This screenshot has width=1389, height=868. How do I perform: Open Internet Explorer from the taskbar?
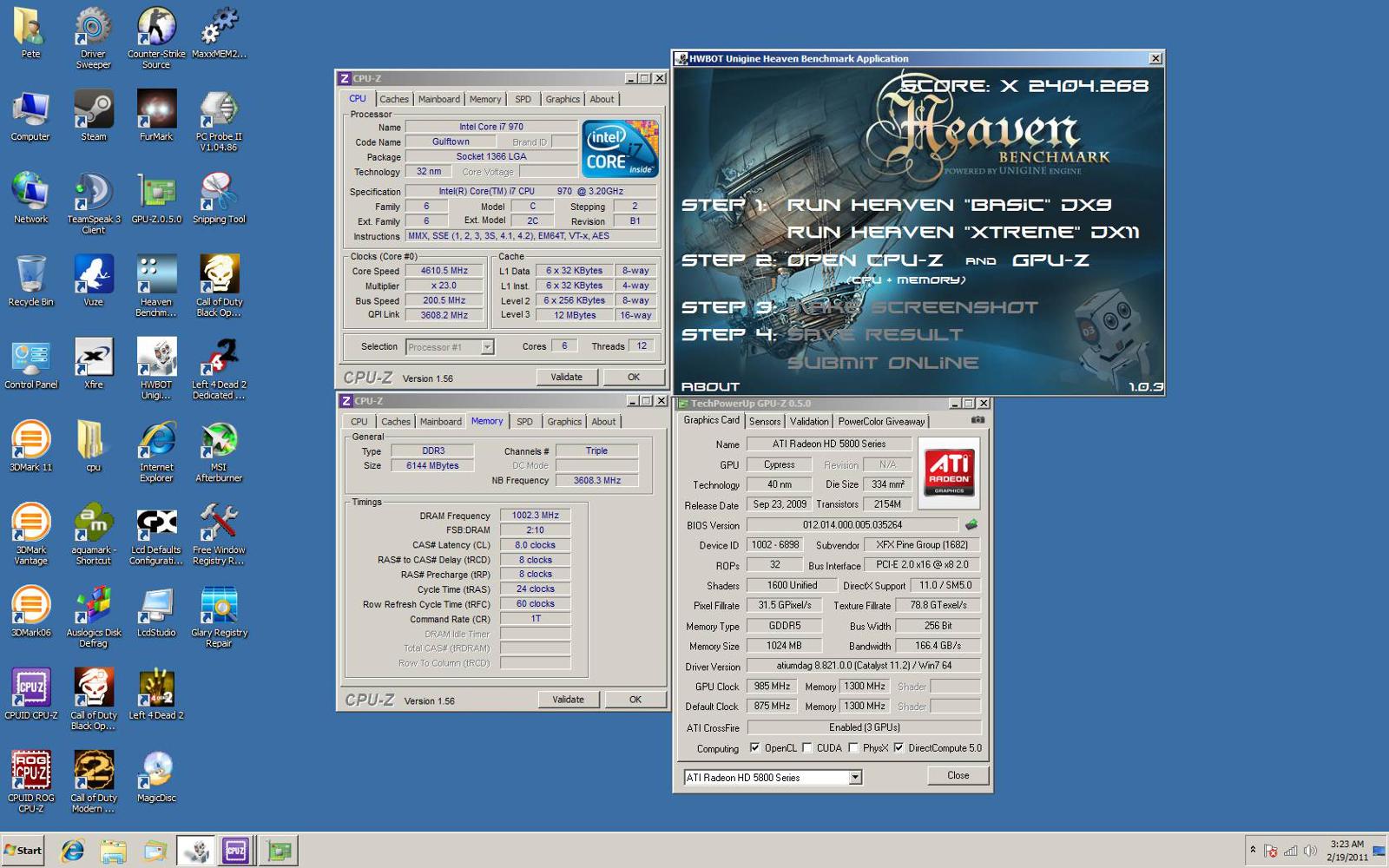[x=73, y=851]
